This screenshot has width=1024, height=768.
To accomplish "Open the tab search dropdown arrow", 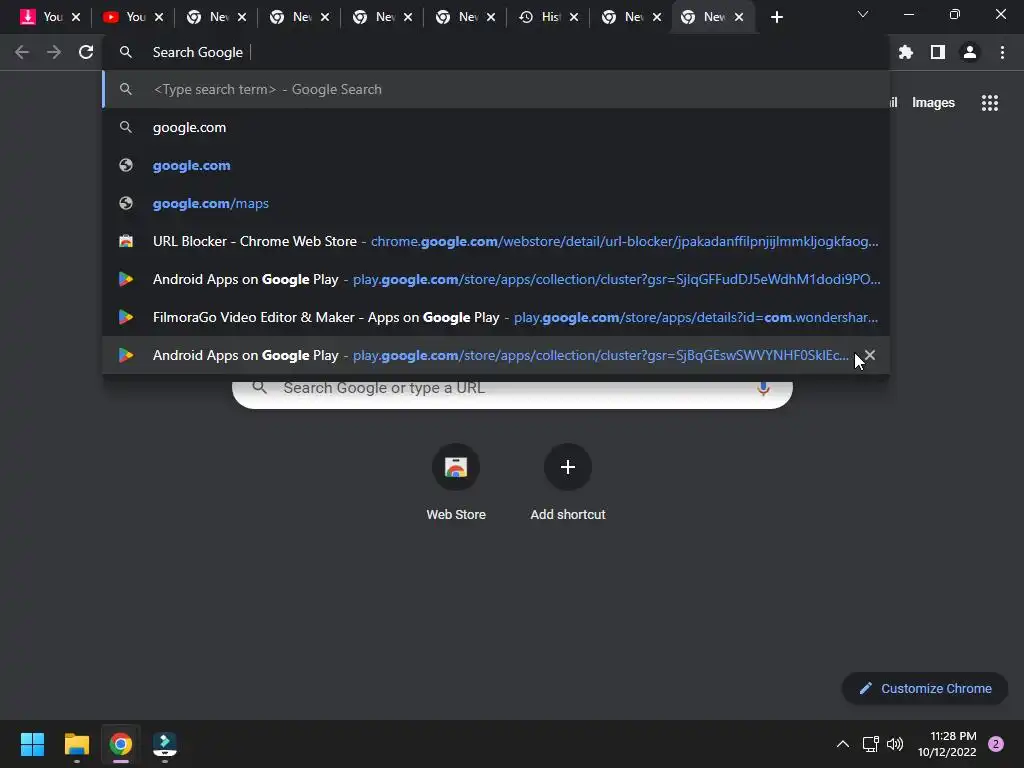I will tap(863, 14).
